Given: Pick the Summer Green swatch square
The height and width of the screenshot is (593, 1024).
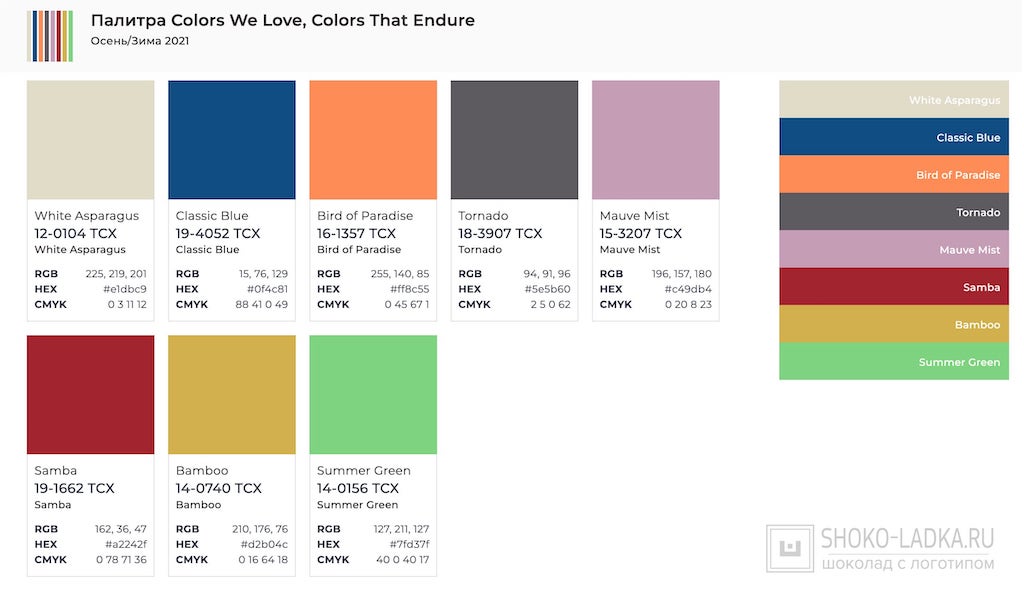Looking at the screenshot, I should tap(373, 394).
